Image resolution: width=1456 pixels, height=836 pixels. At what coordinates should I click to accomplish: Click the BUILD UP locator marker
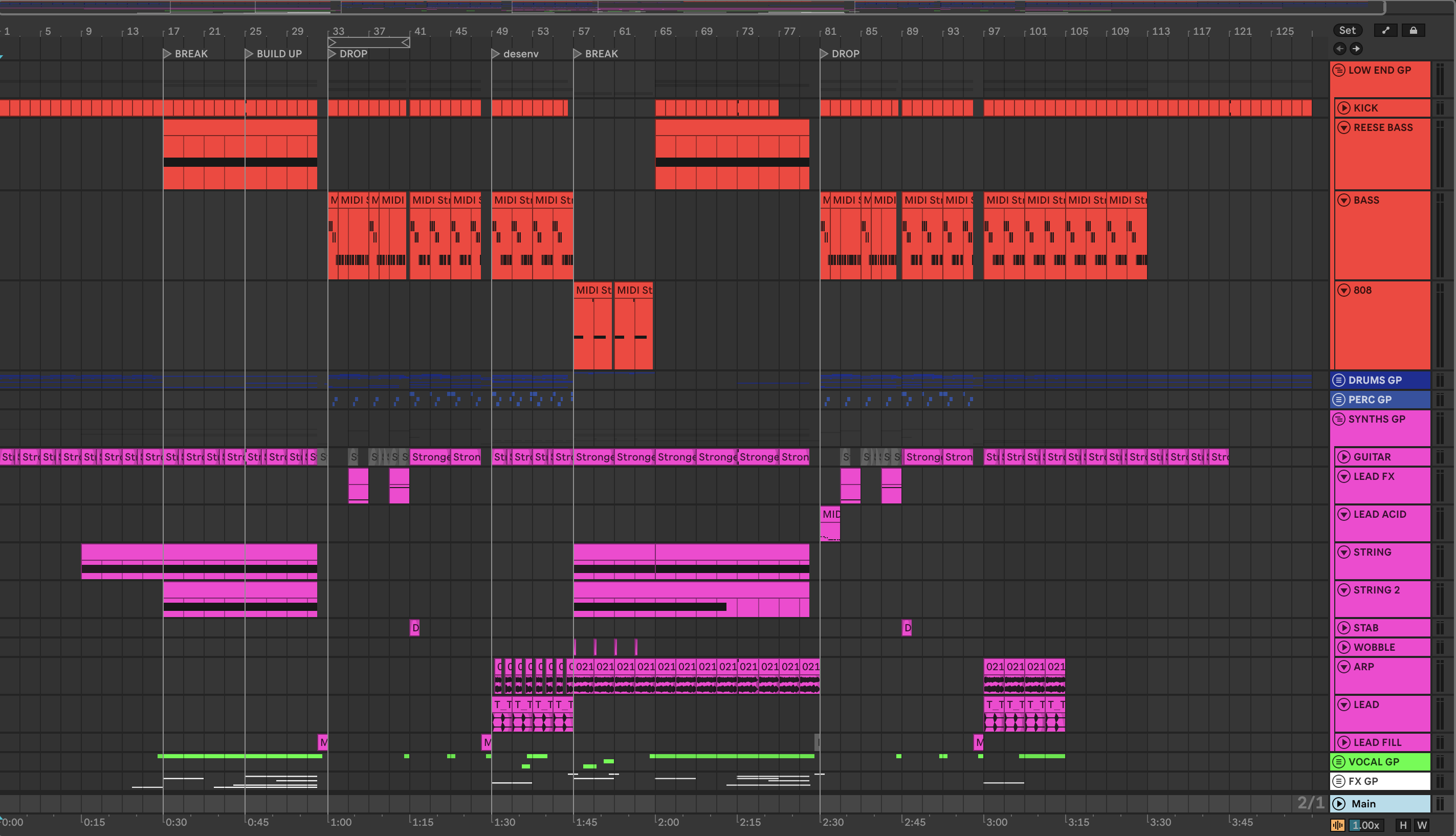(x=249, y=53)
